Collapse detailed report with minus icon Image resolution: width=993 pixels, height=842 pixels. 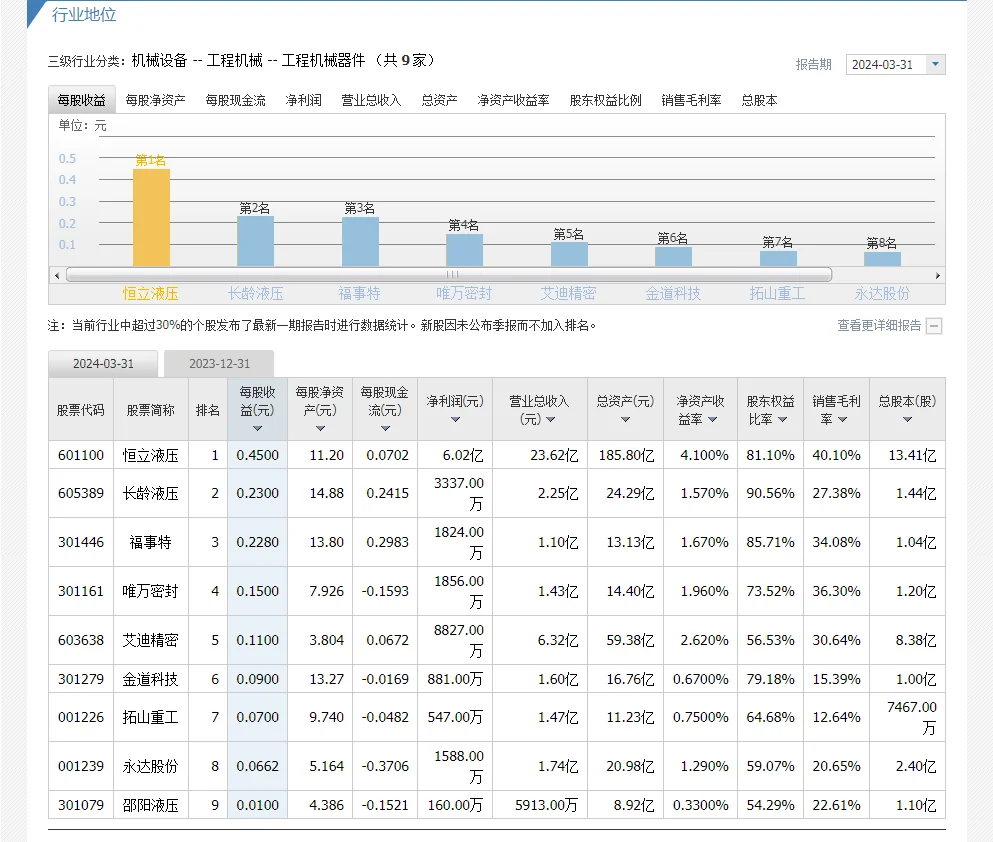[934, 326]
